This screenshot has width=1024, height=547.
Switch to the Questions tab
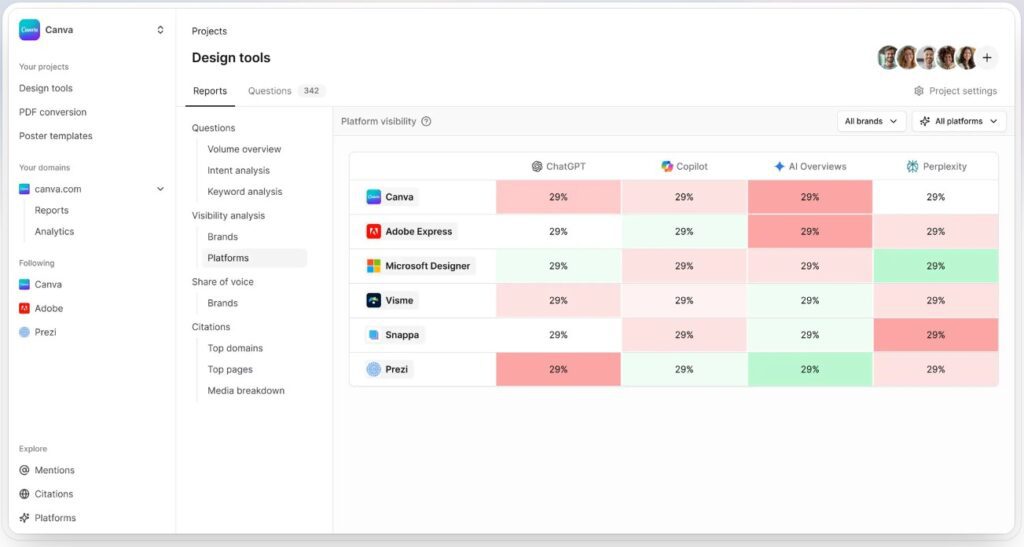pyautogui.click(x=270, y=91)
